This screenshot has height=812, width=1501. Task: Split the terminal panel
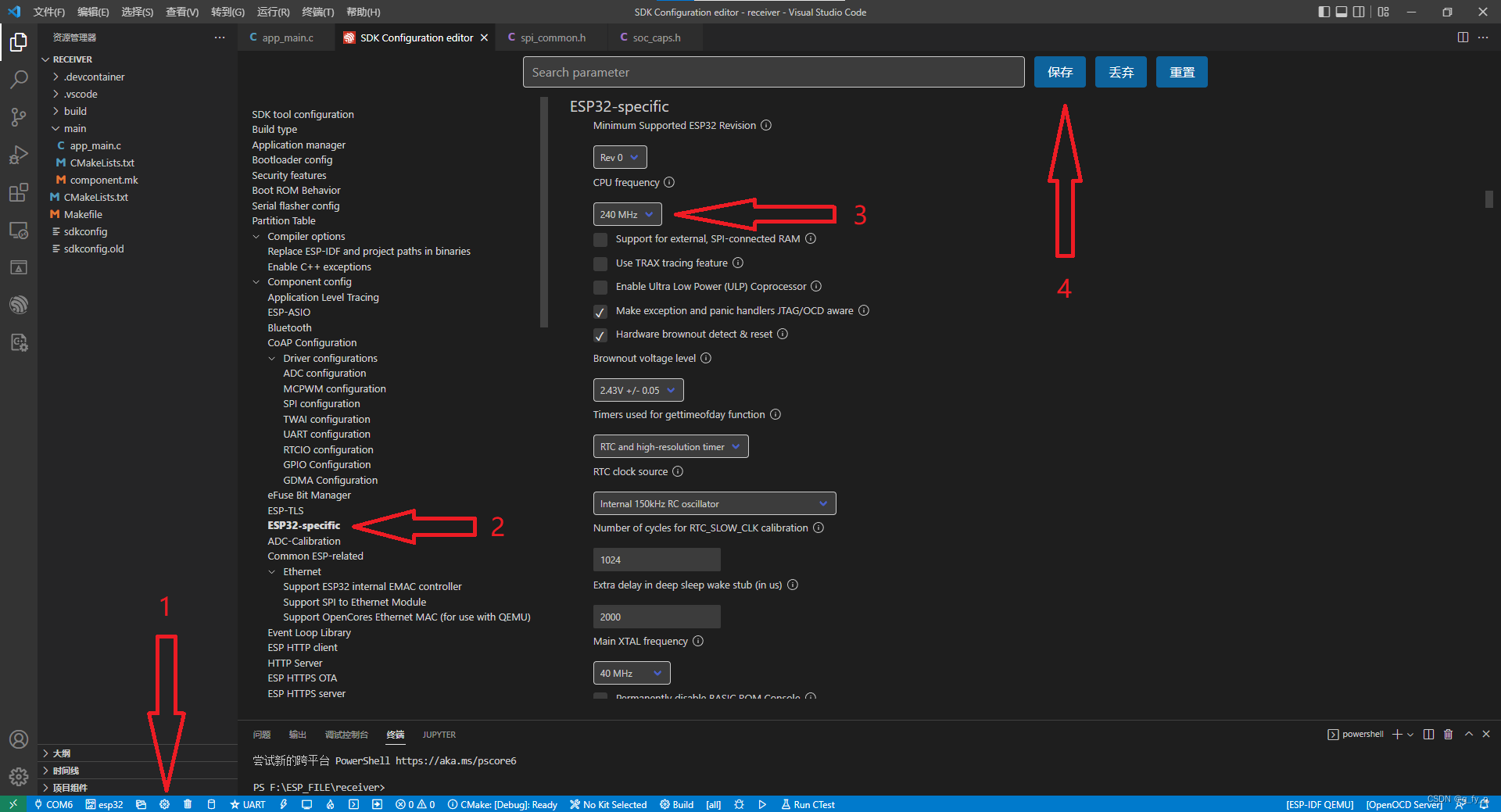(1428, 735)
